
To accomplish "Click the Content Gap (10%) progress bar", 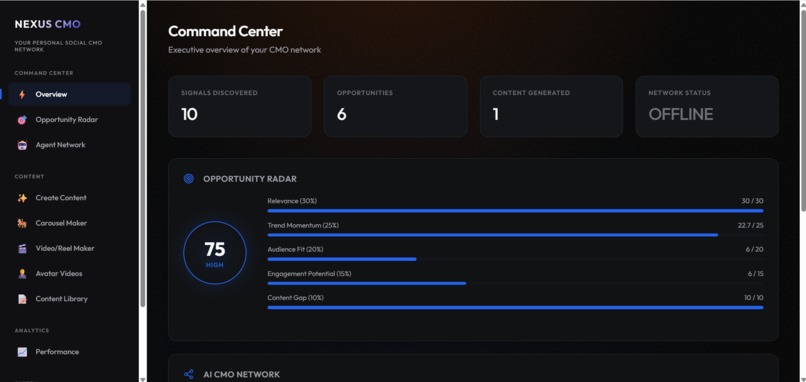I will pyautogui.click(x=515, y=307).
